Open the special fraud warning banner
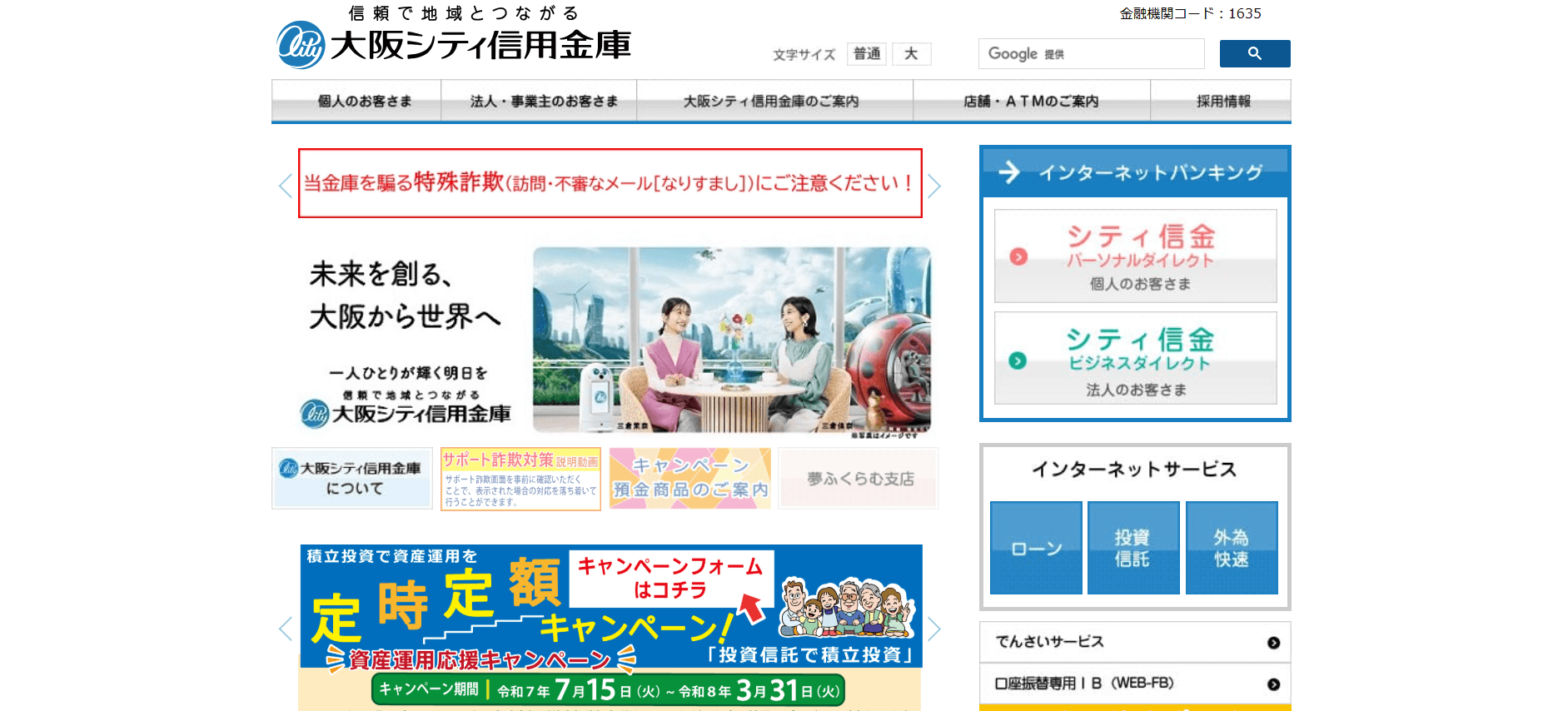 610,183
